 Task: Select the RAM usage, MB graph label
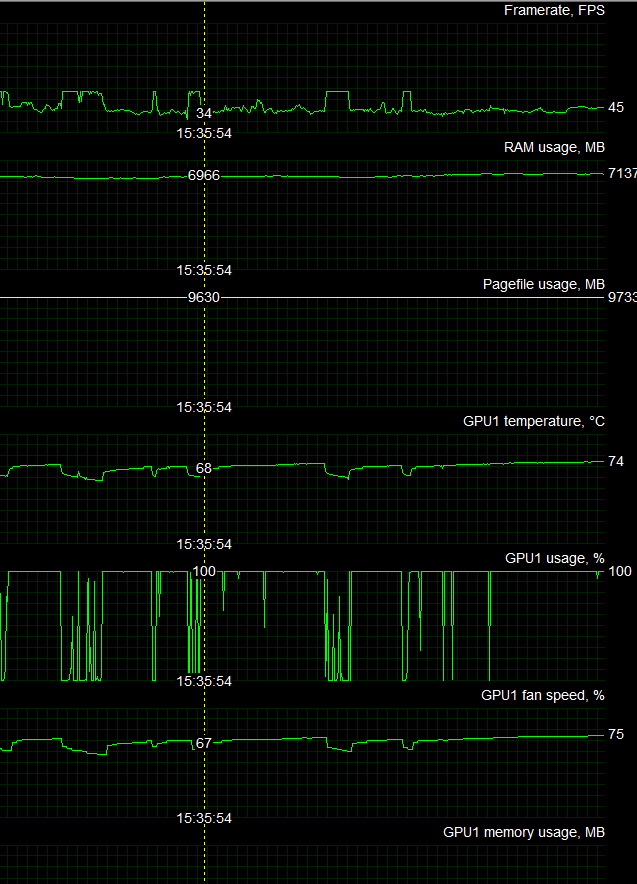554,148
